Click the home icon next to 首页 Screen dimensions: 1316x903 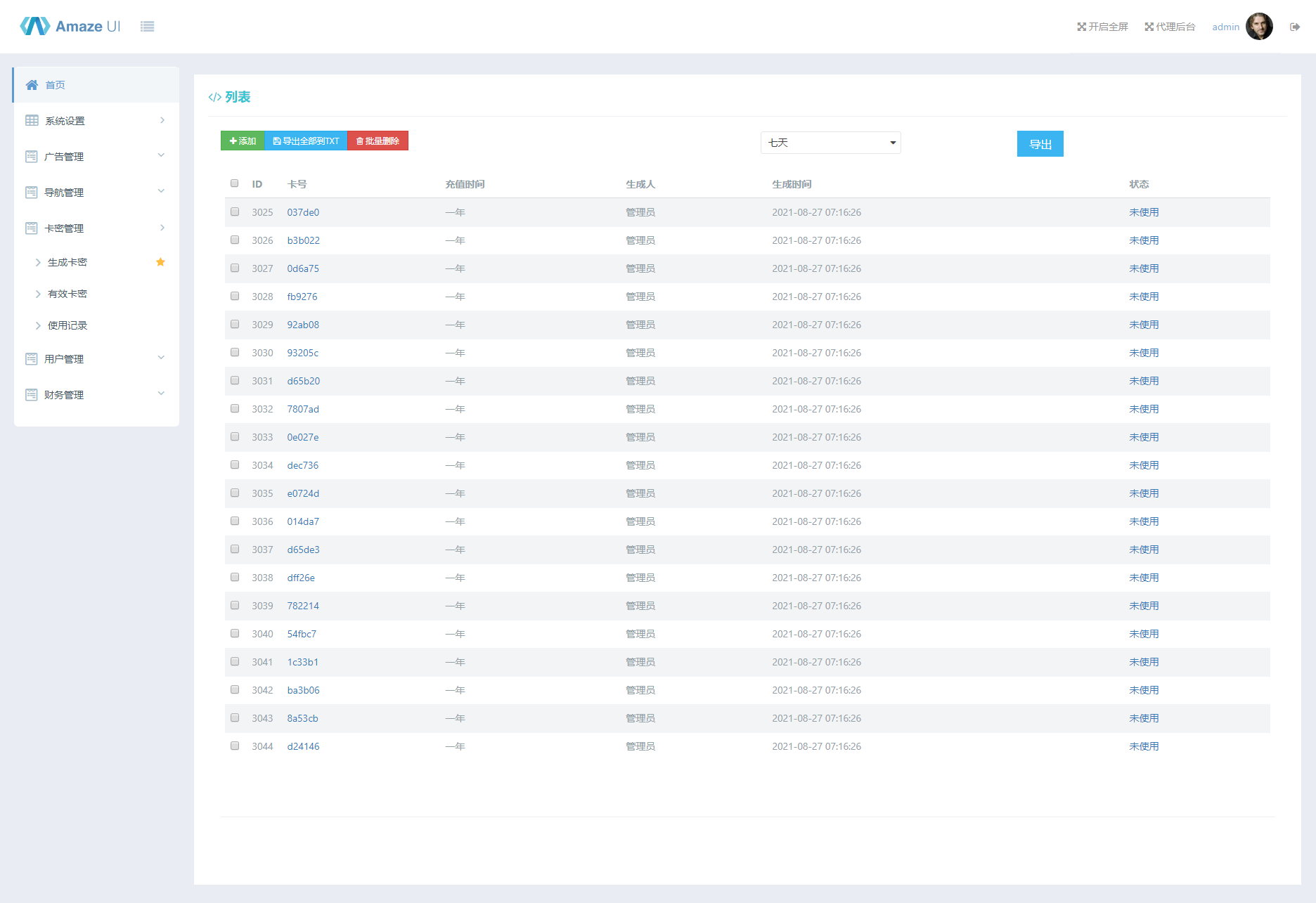point(32,85)
